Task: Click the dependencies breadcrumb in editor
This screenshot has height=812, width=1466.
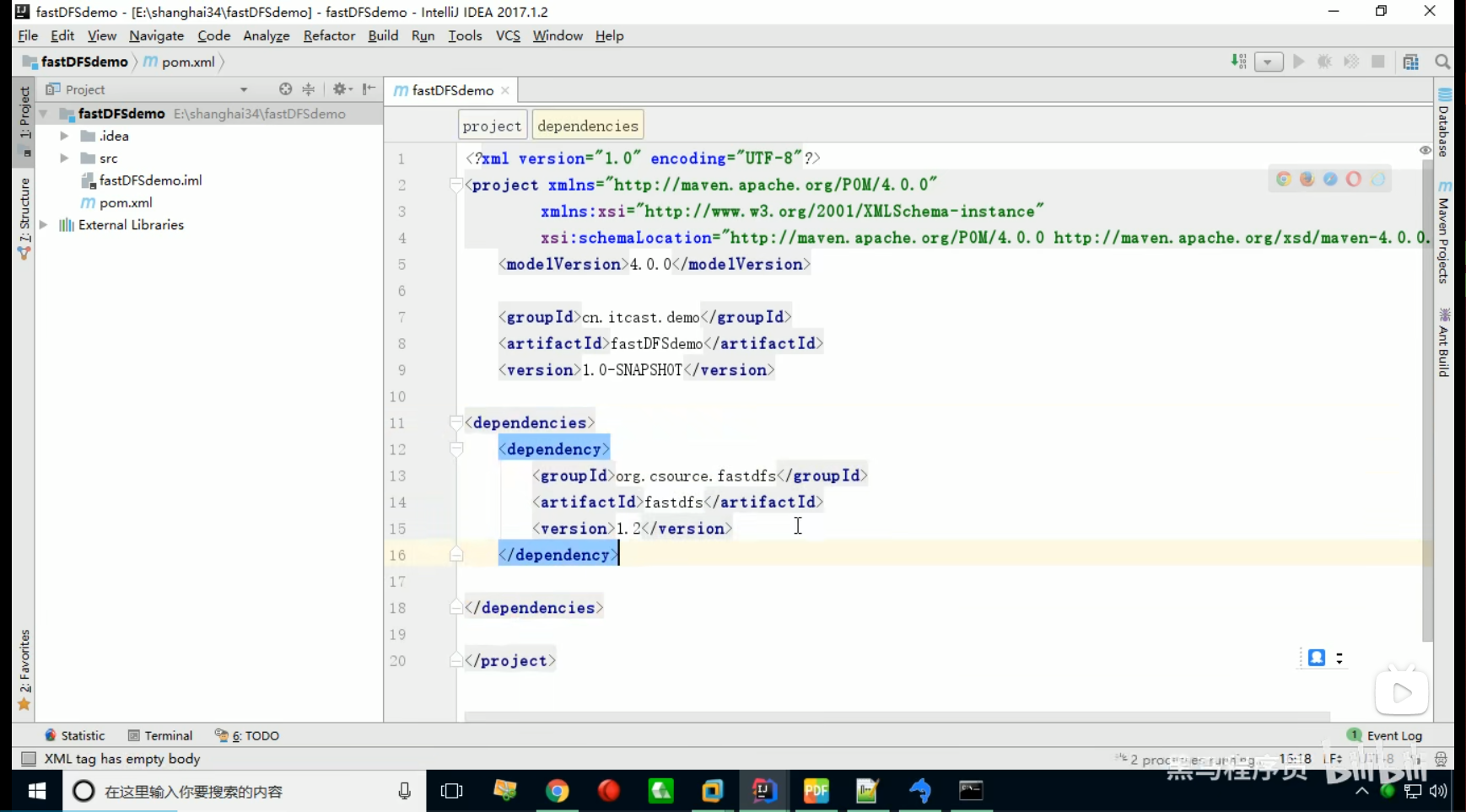Action: coord(588,126)
